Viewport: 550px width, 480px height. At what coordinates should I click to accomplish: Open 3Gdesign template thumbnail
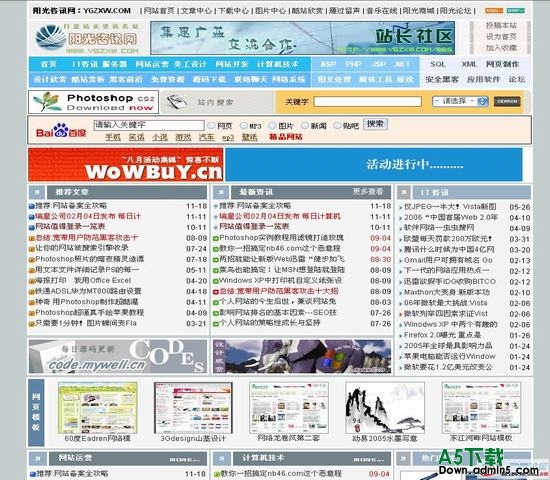193,408
